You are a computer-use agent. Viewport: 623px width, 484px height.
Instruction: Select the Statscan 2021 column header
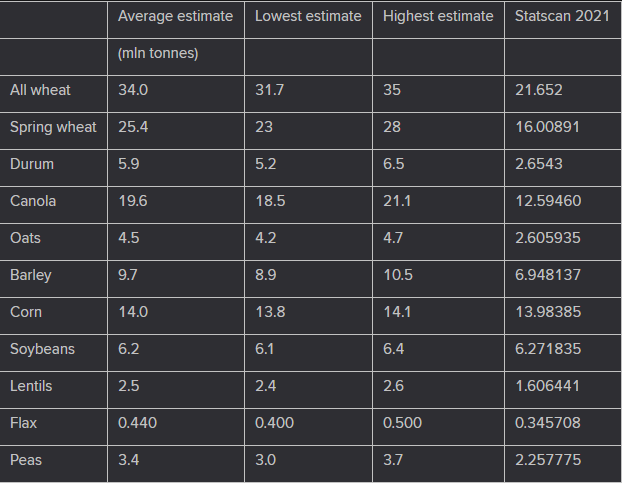point(562,16)
